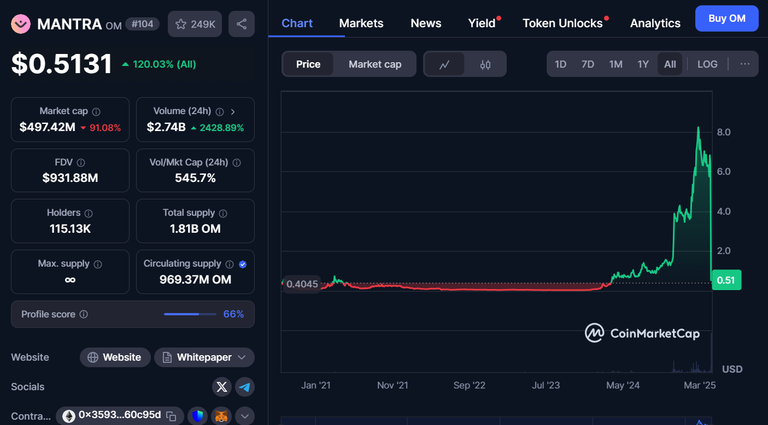Image resolution: width=768 pixels, height=425 pixels.
Task: Select Market cap chart mode
Action: click(375, 64)
